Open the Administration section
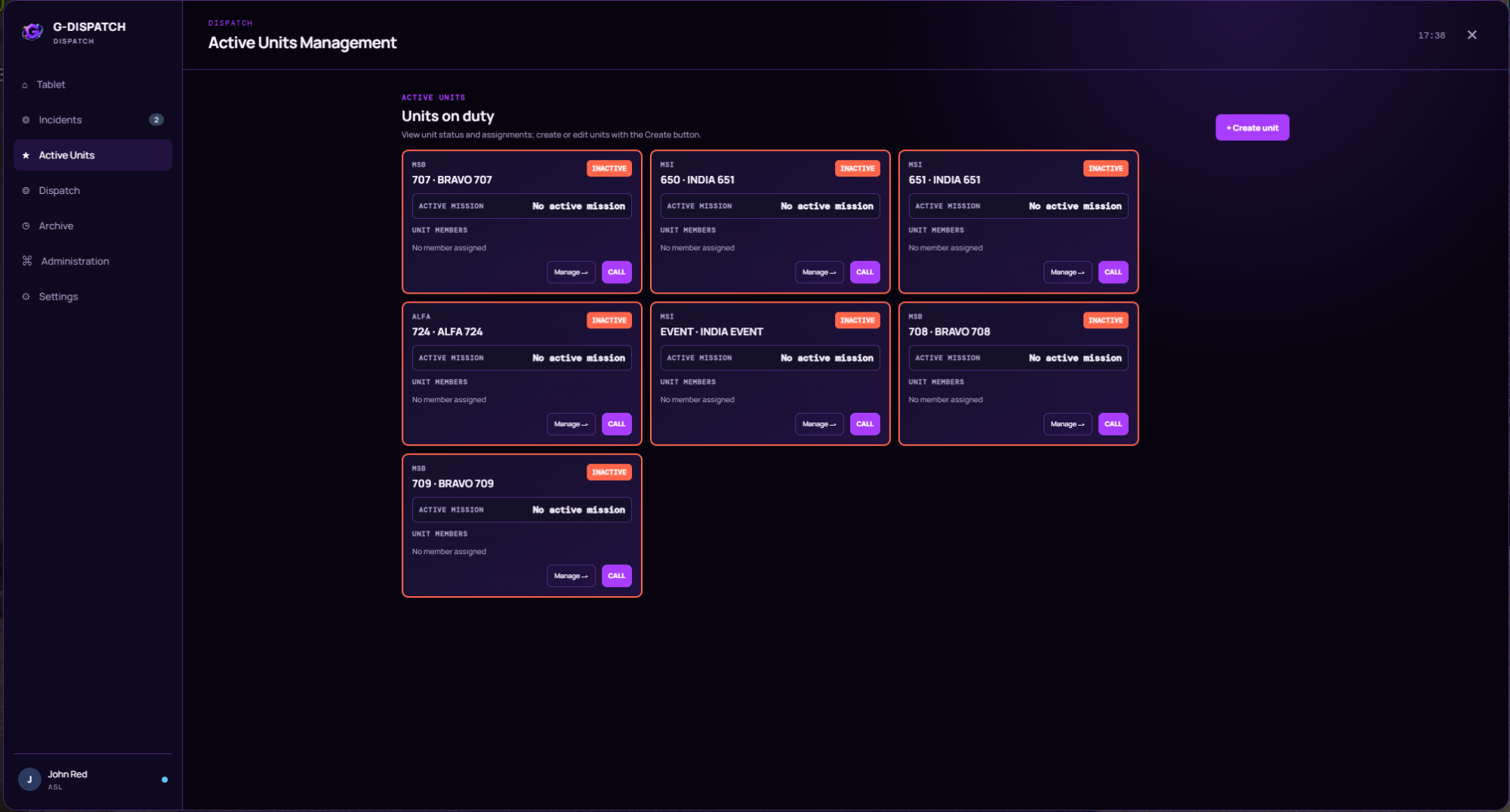1510x812 pixels. (x=93, y=261)
